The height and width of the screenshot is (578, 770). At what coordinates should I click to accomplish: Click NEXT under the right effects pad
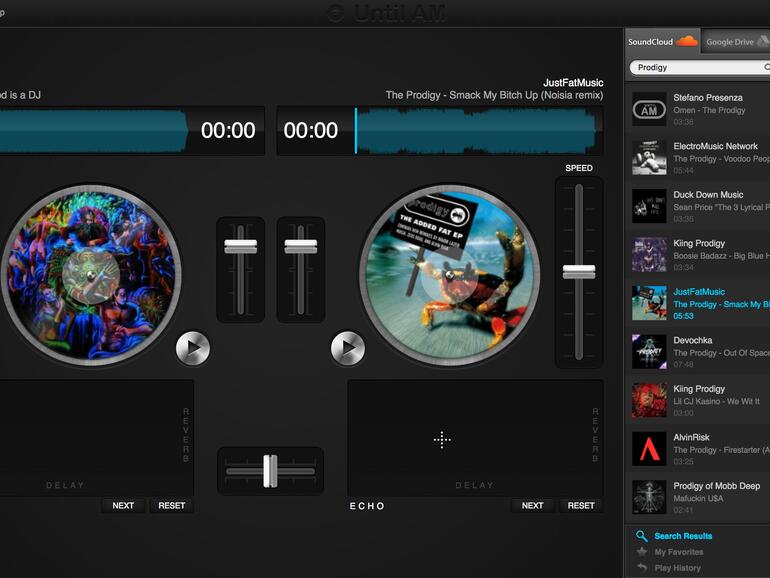click(x=533, y=505)
